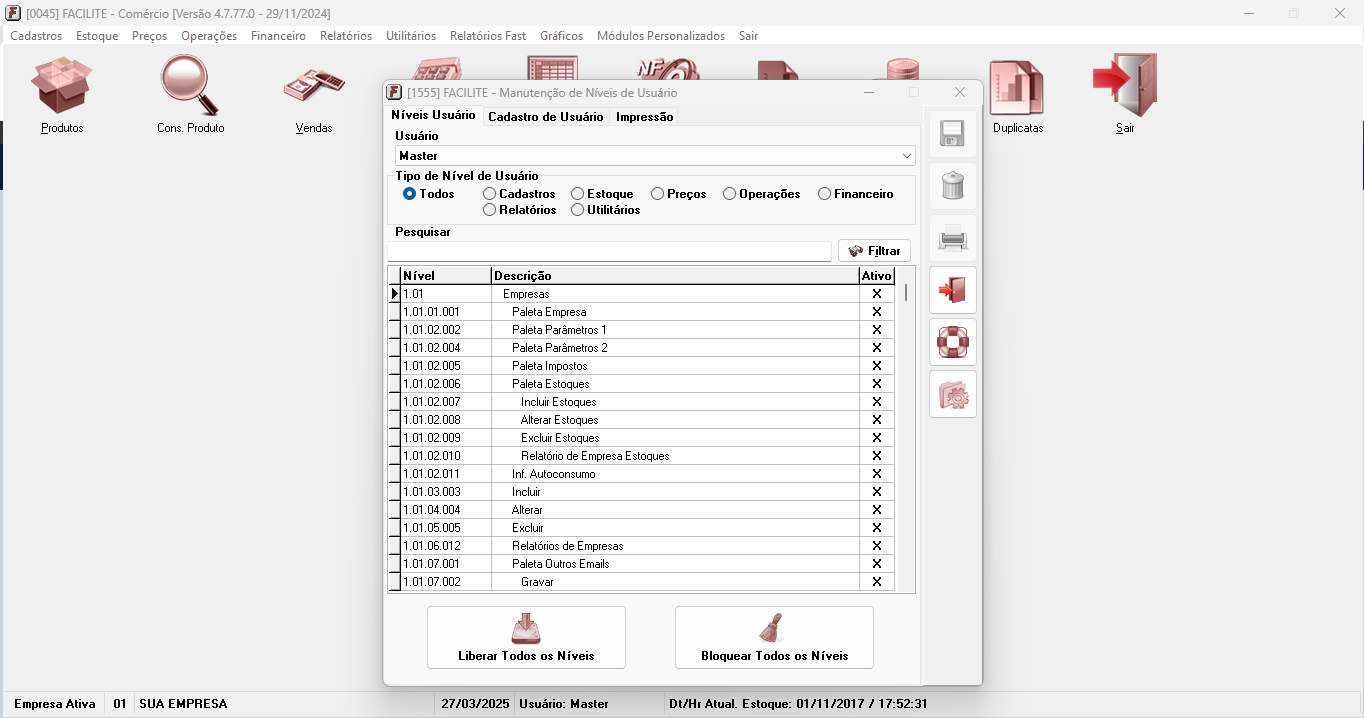Select the Gravar row 1.01.07.002
This screenshot has height=718, width=1364.
(641, 582)
